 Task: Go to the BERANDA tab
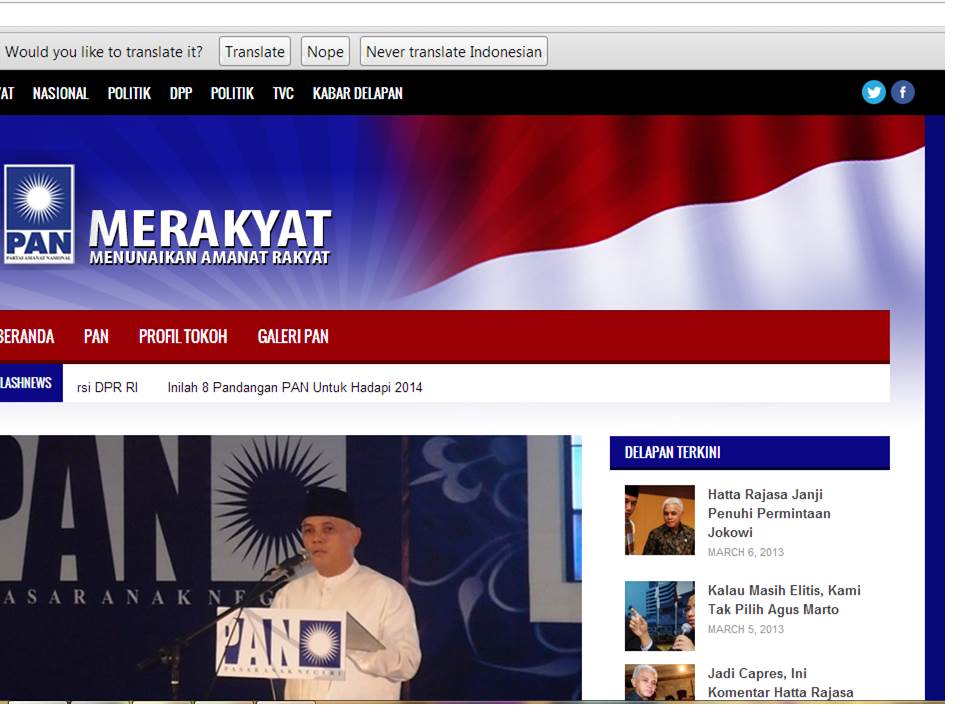tap(27, 337)
